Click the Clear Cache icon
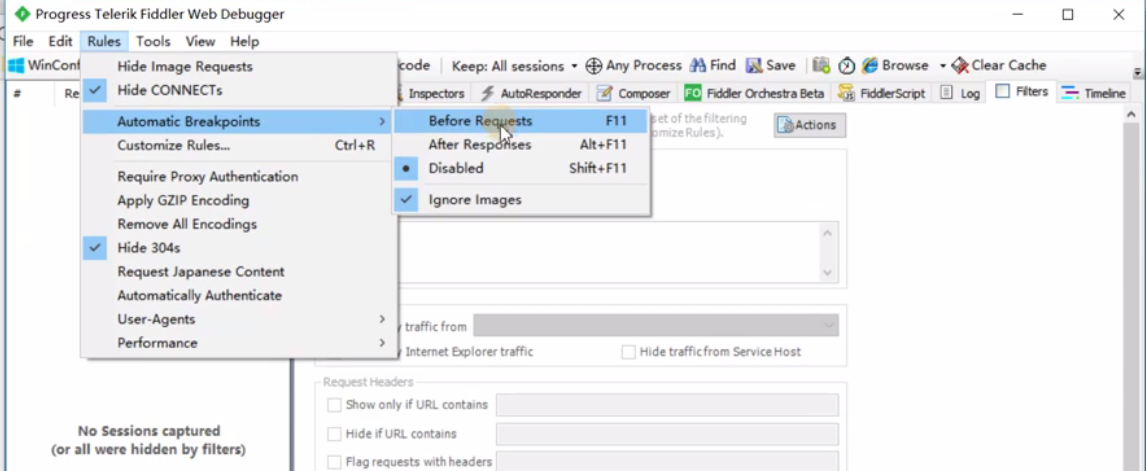 tap(960, 66)
